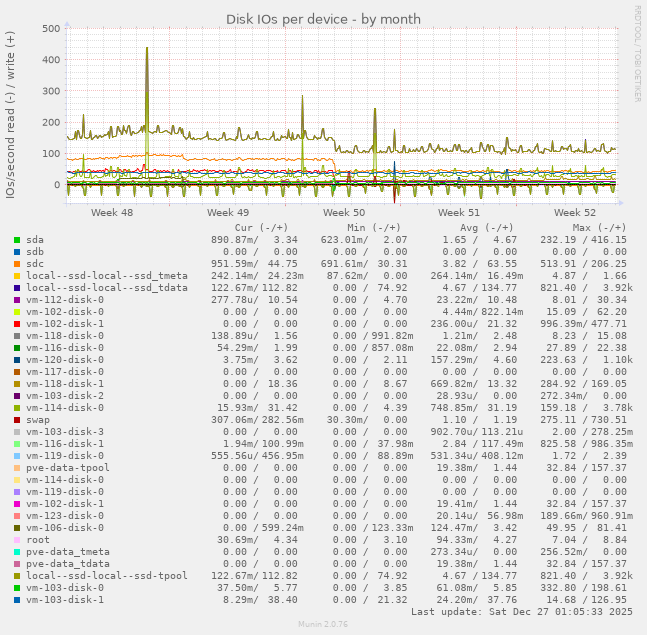
Task: Click the 'vm-103-disk-3' legend label
Action: pos(65,432)
